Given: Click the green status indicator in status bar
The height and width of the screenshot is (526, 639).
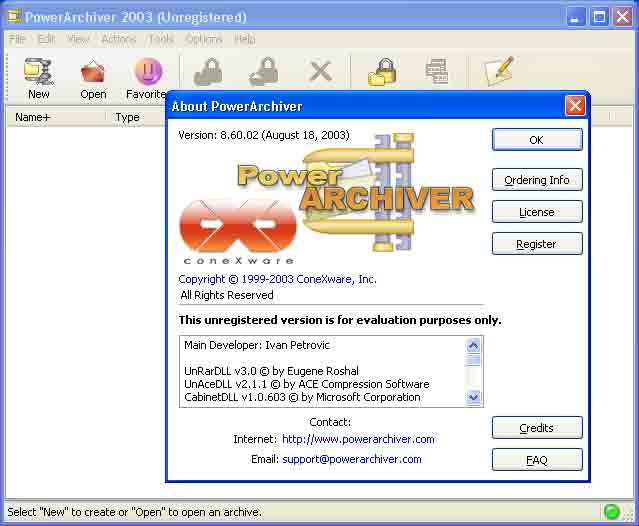Looking at the screenshot, I should [x=611, y=512].
